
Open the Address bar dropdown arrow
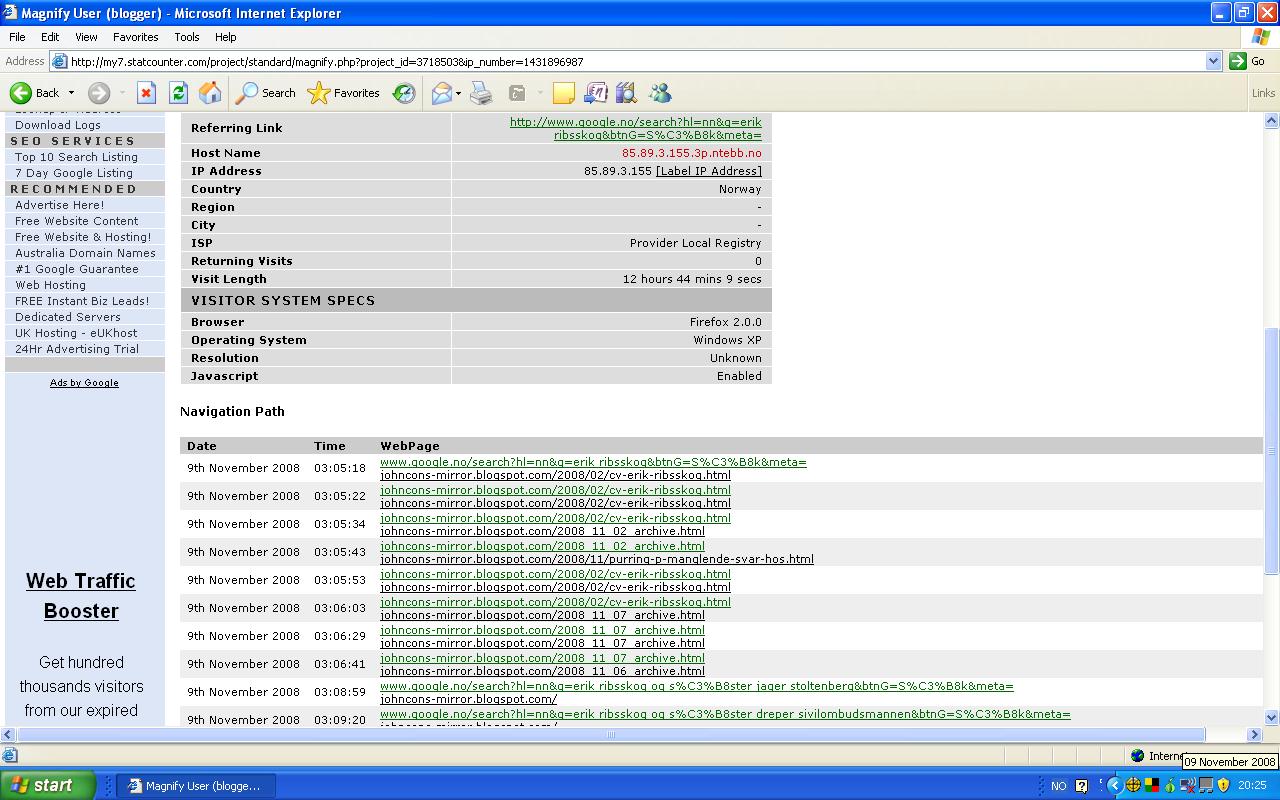(x=1213, y=61)
